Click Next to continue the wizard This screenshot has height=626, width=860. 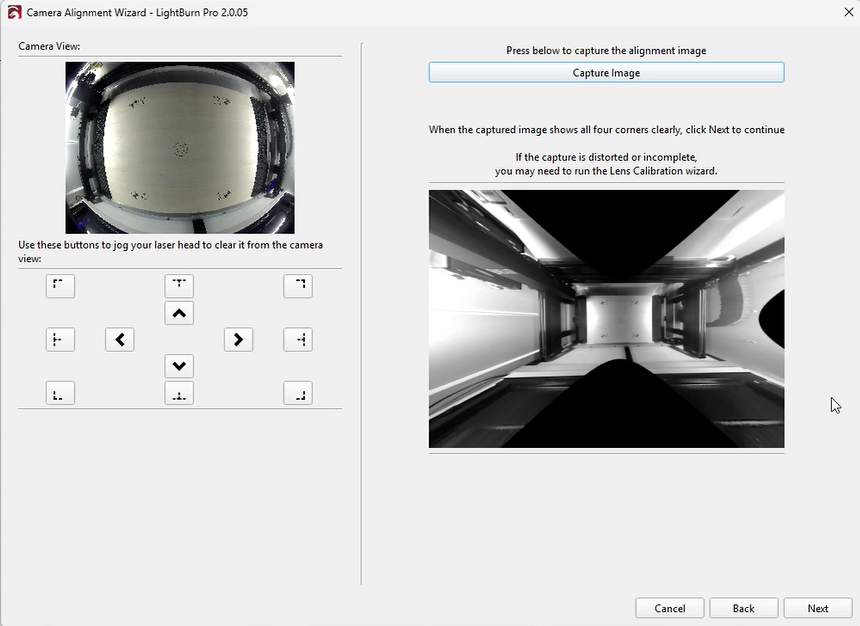818,608
